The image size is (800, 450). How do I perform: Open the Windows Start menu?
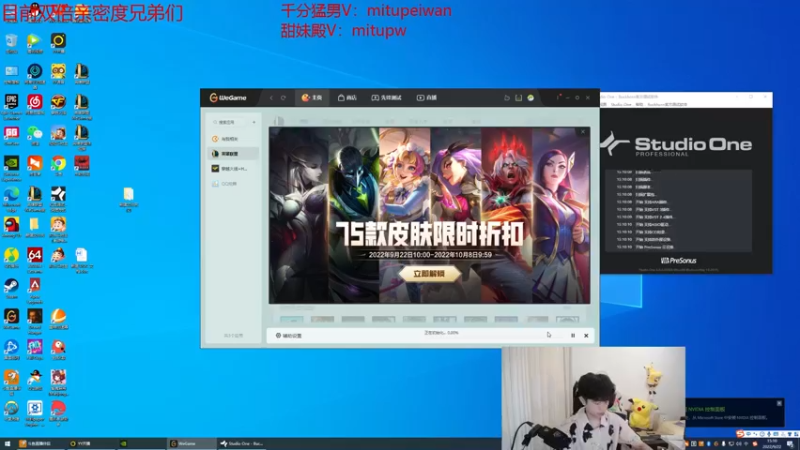pyautogui.click(x=7, y=444)
